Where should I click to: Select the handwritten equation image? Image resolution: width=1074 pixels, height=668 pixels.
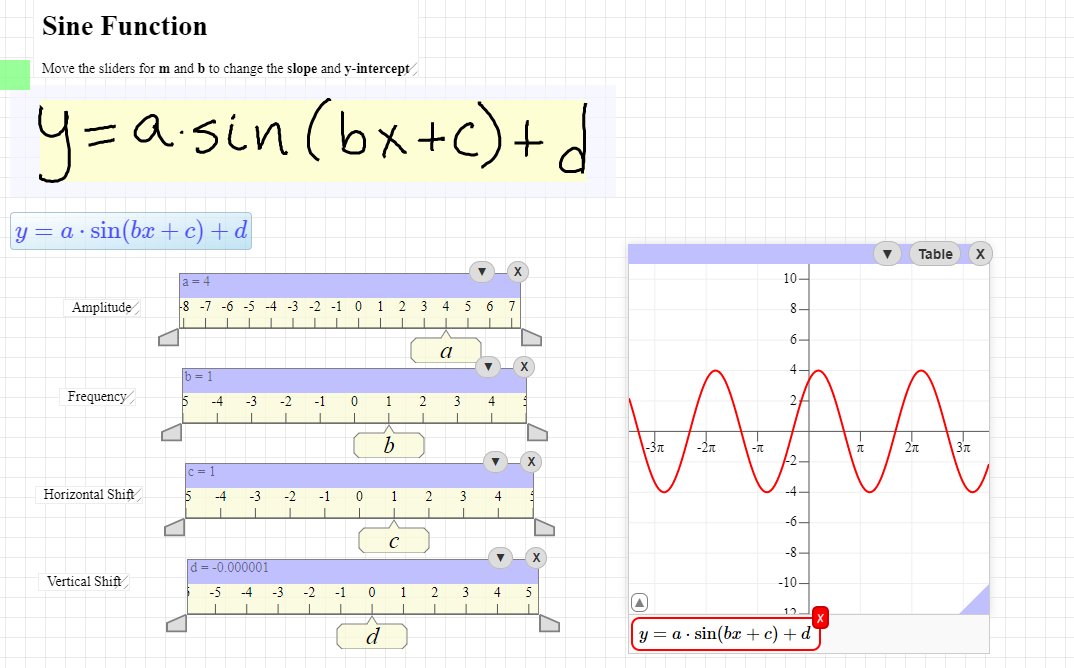tap(312, 141)
